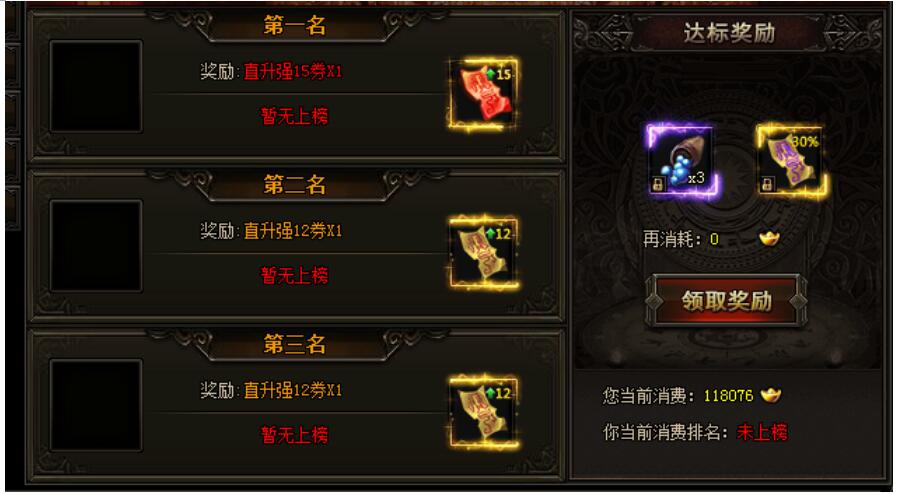This screenshot has height=494, width=897.
Task: Click lock badge on blue beads bag
Action: [x=658, y=184]
